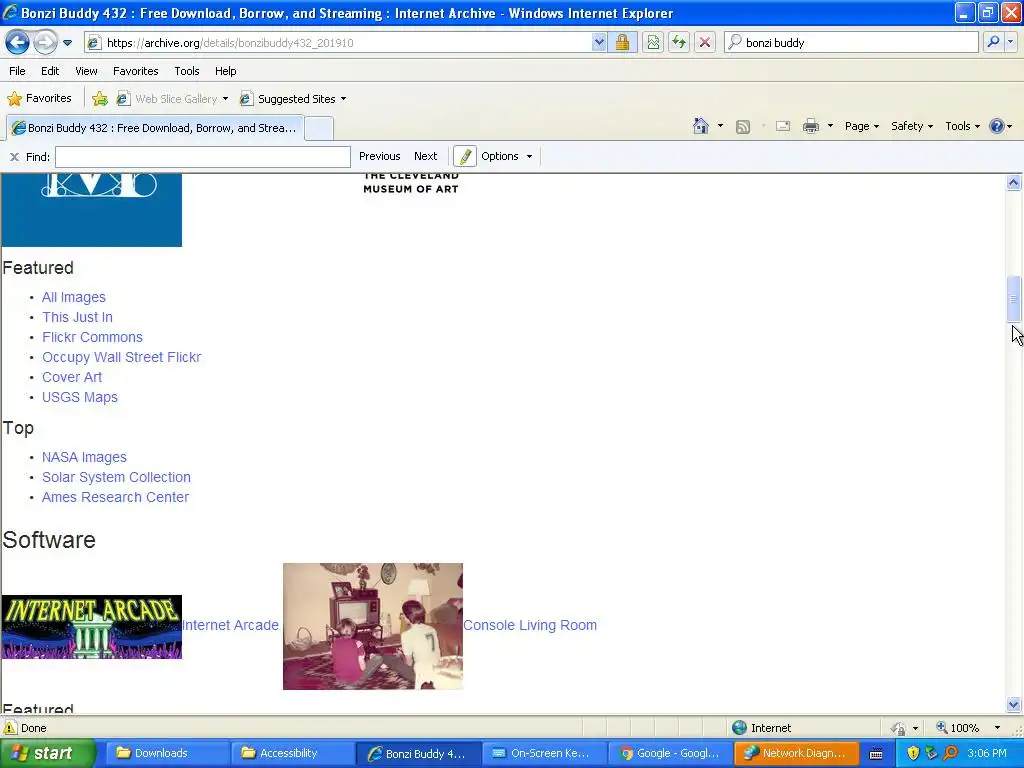1024x768 pixels.
Task: Go back with the Back arrow button
Action: coord(17,42)
